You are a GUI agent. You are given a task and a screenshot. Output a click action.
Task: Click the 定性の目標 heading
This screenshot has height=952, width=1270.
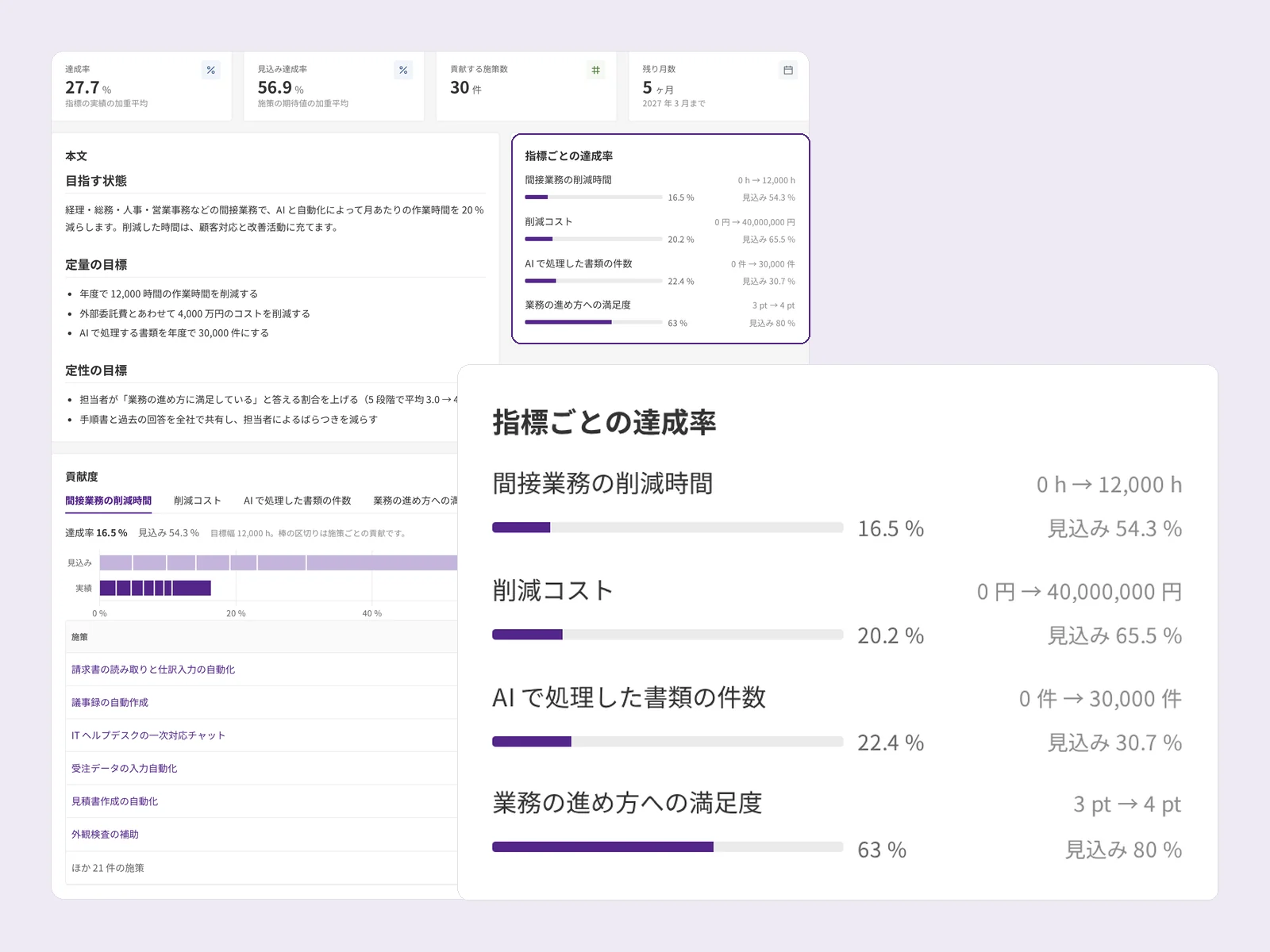(x=96, y=370)
